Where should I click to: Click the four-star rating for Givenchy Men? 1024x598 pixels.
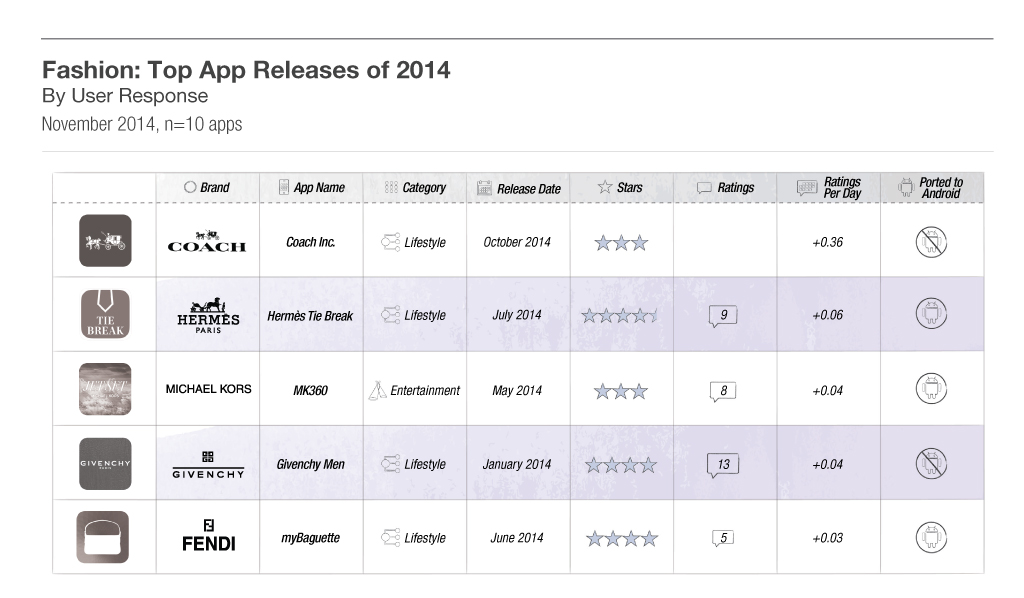[621, 465]
